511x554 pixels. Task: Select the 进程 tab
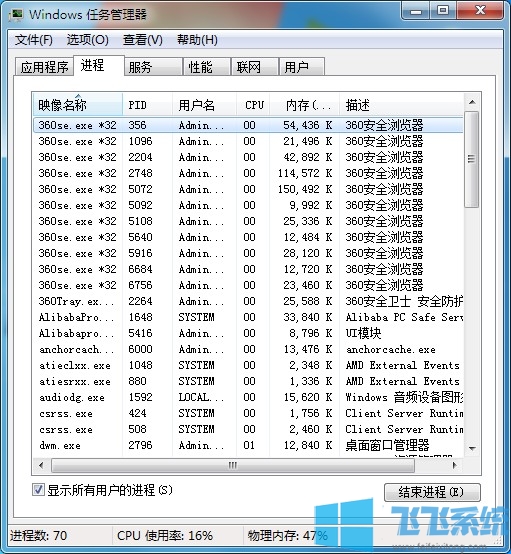tap(99, 65)
